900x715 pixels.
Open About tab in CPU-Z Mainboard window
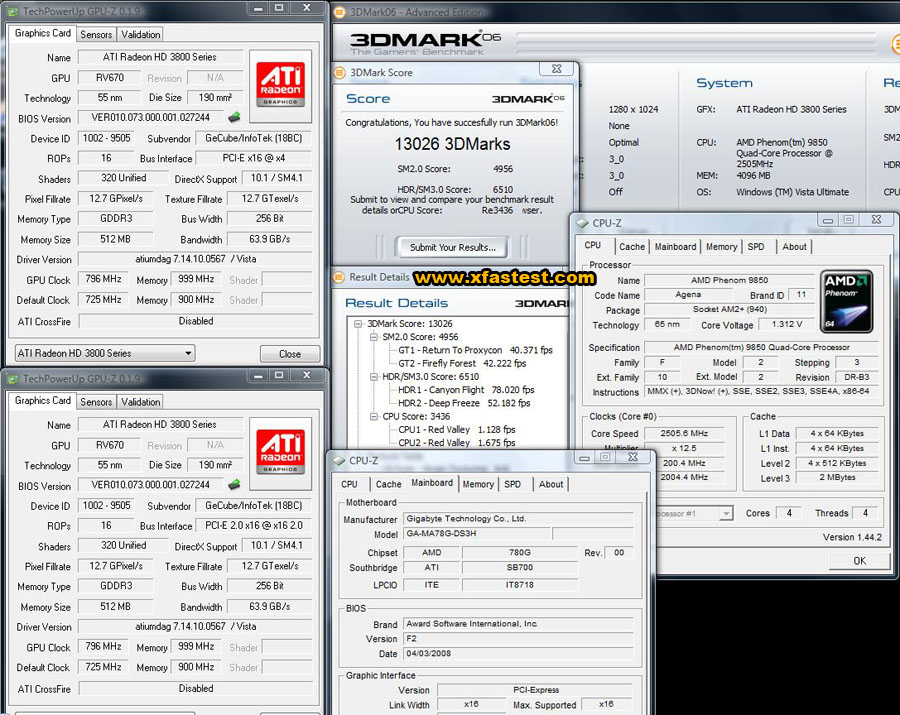[x=551, y=484]
